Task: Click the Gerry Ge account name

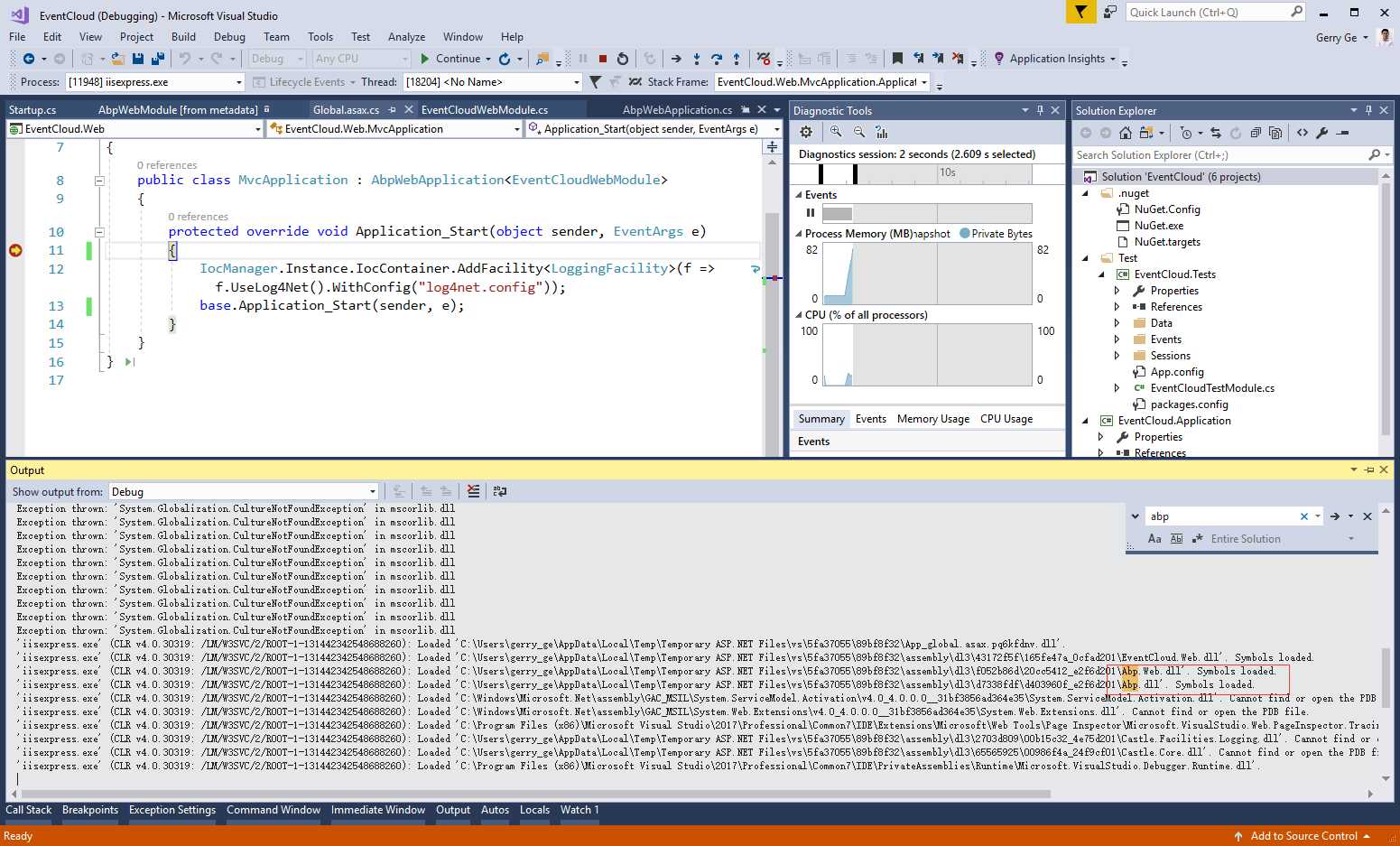Action: pos(1336,37)
